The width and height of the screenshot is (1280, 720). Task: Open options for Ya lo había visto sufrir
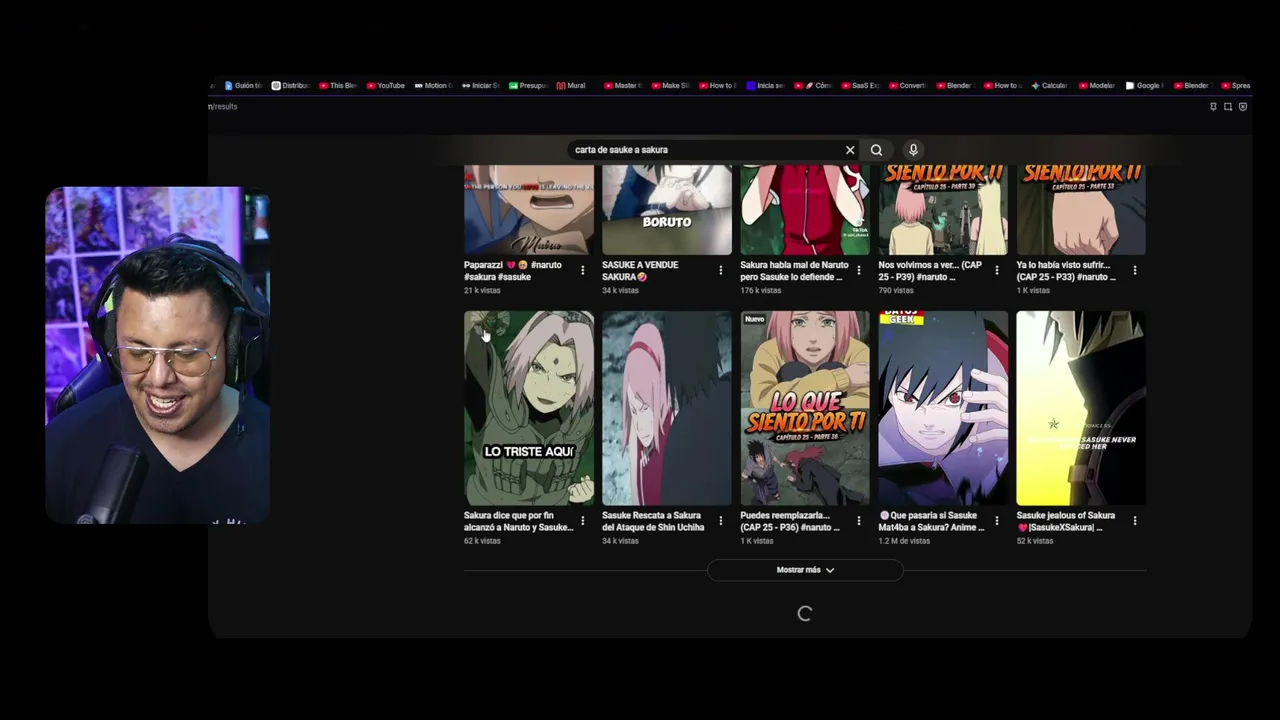click(1135, 271)
